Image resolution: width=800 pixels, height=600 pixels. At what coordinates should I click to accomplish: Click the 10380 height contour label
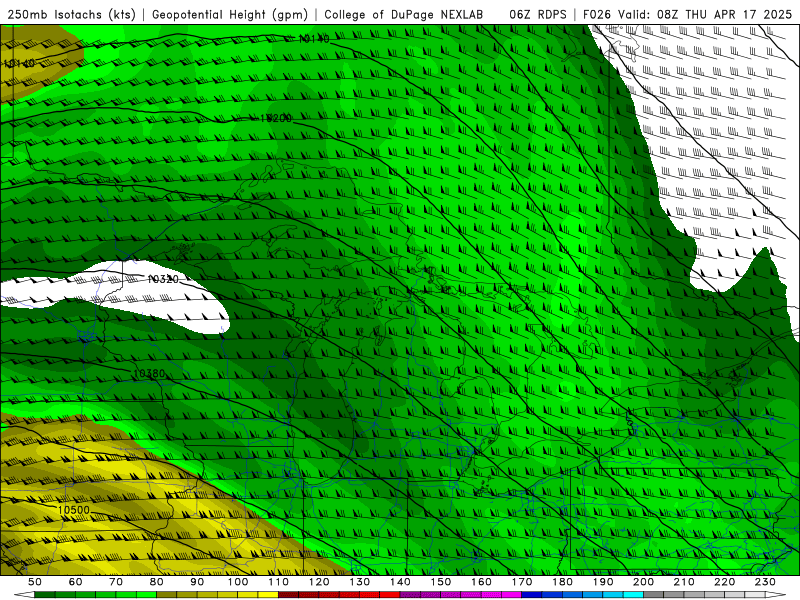point(149,374)
